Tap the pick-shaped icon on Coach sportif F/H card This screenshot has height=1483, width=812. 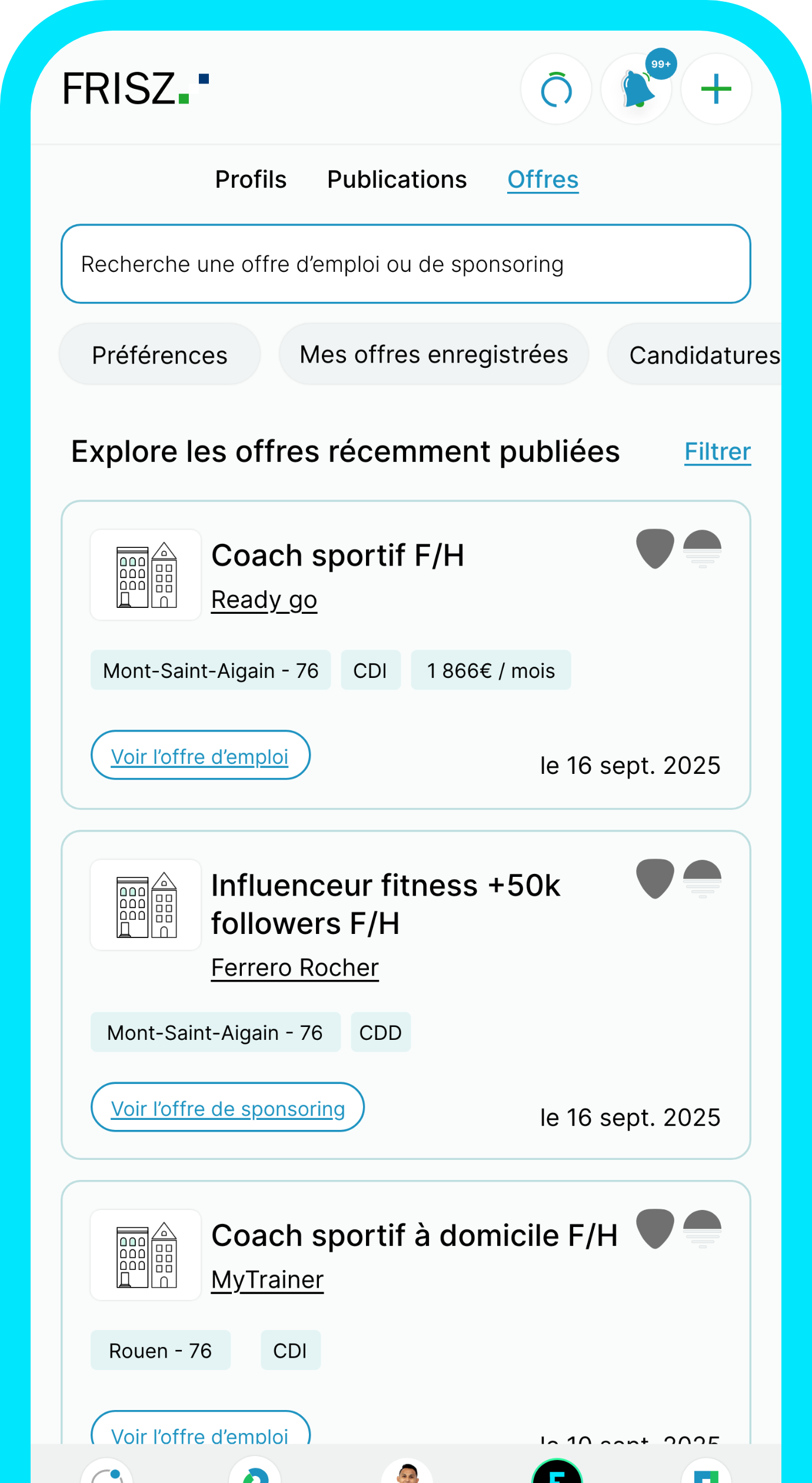click(655, 548)
